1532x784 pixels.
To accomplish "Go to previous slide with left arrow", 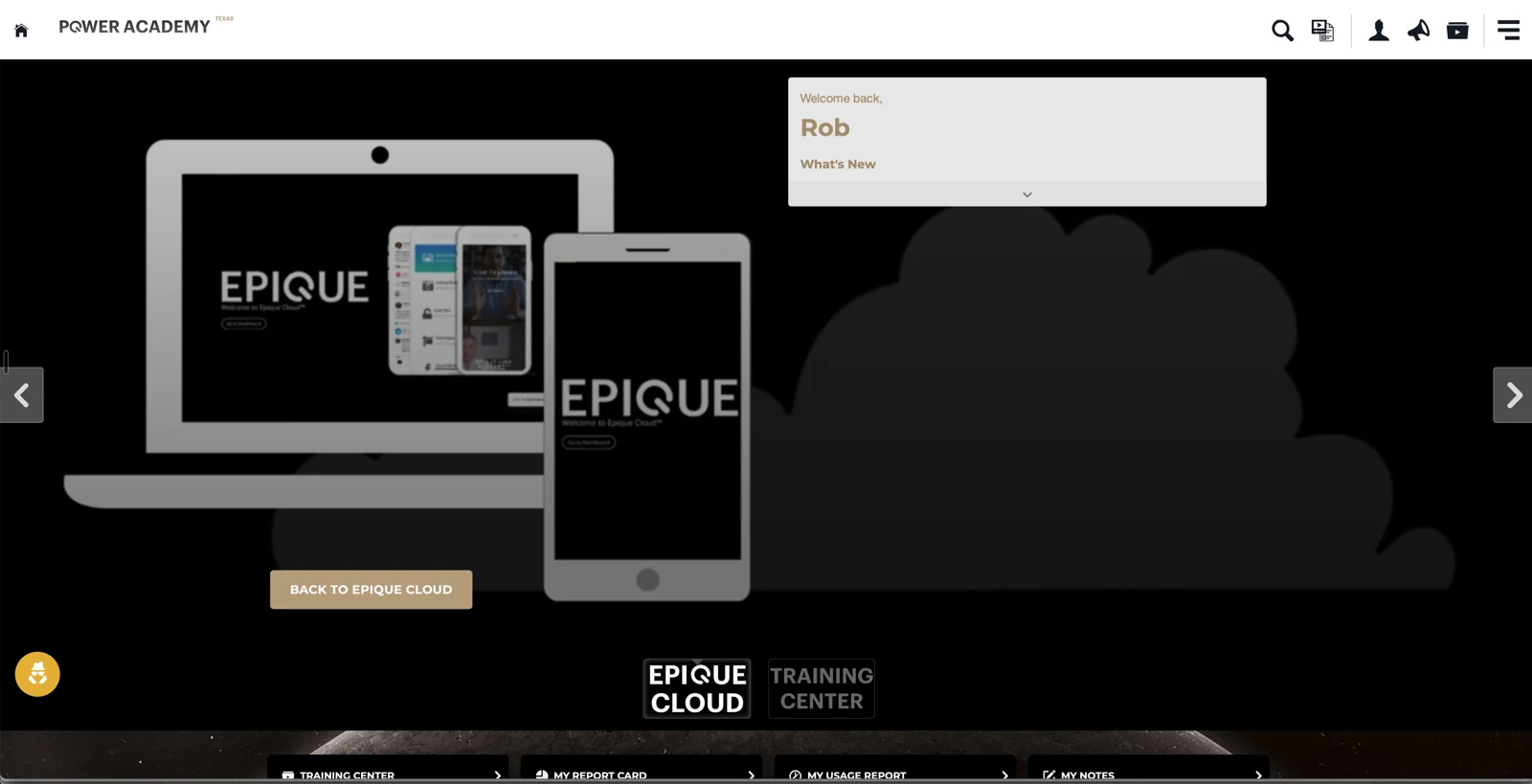I will click(x=21, y=394).
